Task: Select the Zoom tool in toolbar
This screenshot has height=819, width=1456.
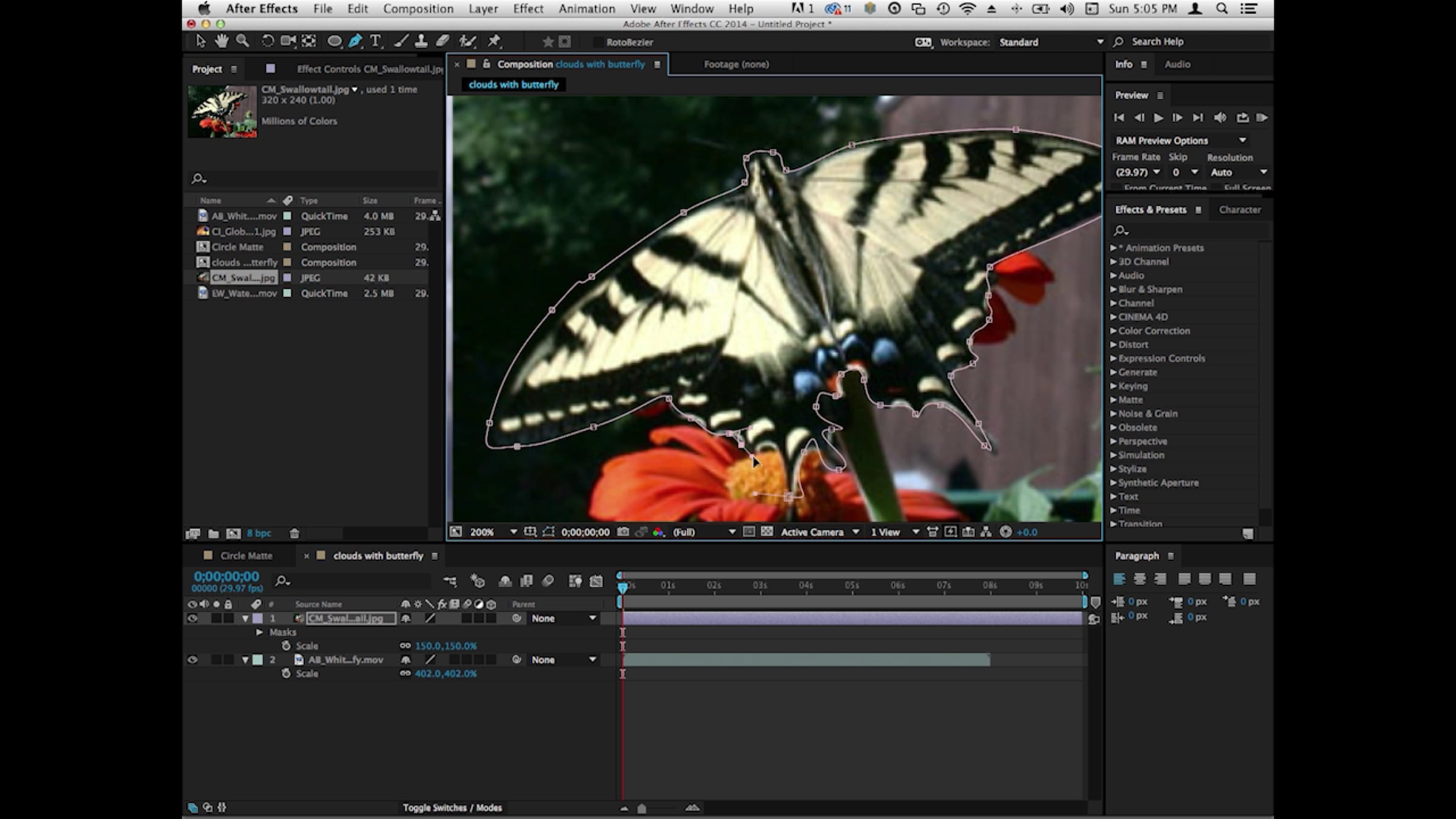Action: click(242, 41)
